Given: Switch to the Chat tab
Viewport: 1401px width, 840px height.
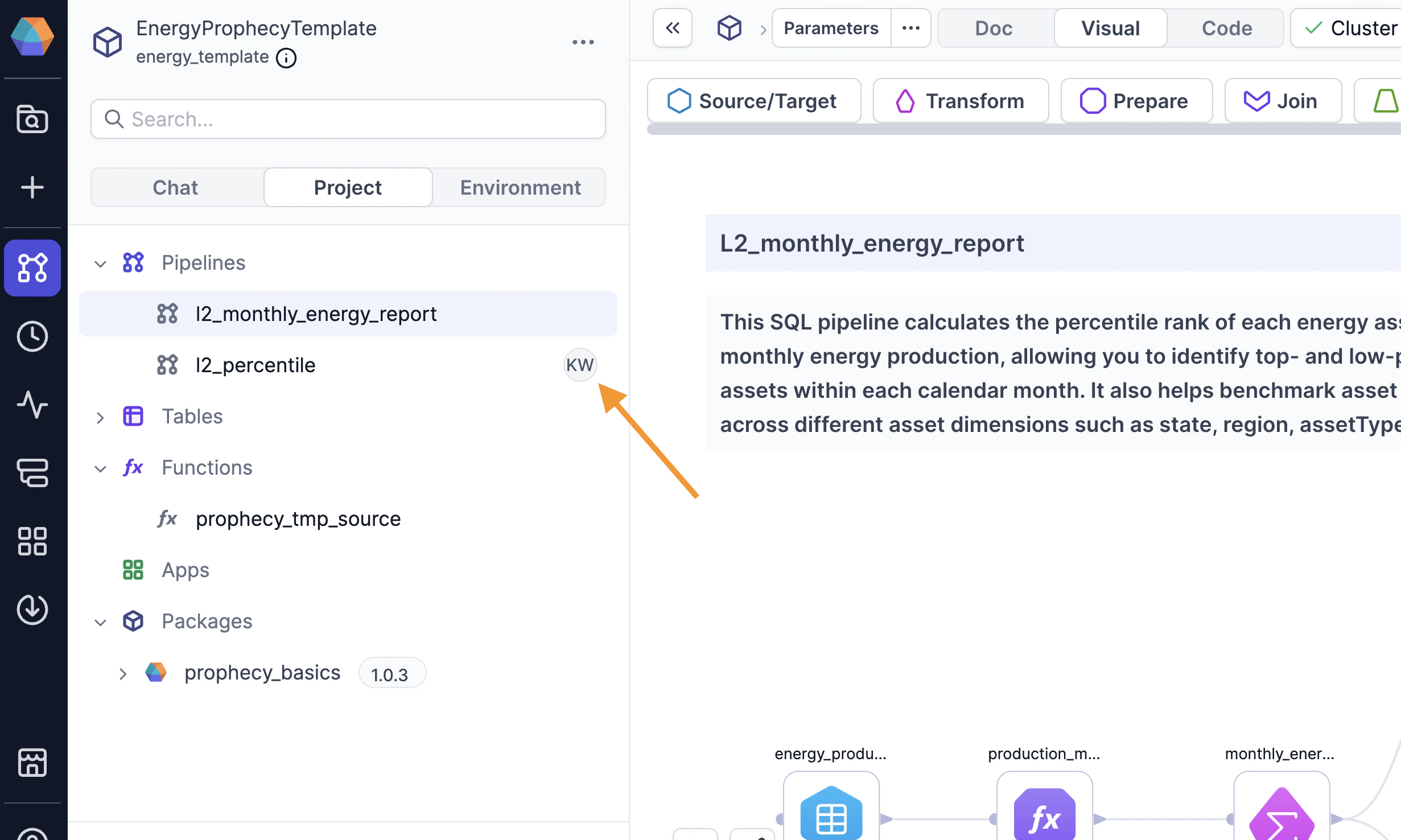Looking at the screenshot, I should [176, 187].
